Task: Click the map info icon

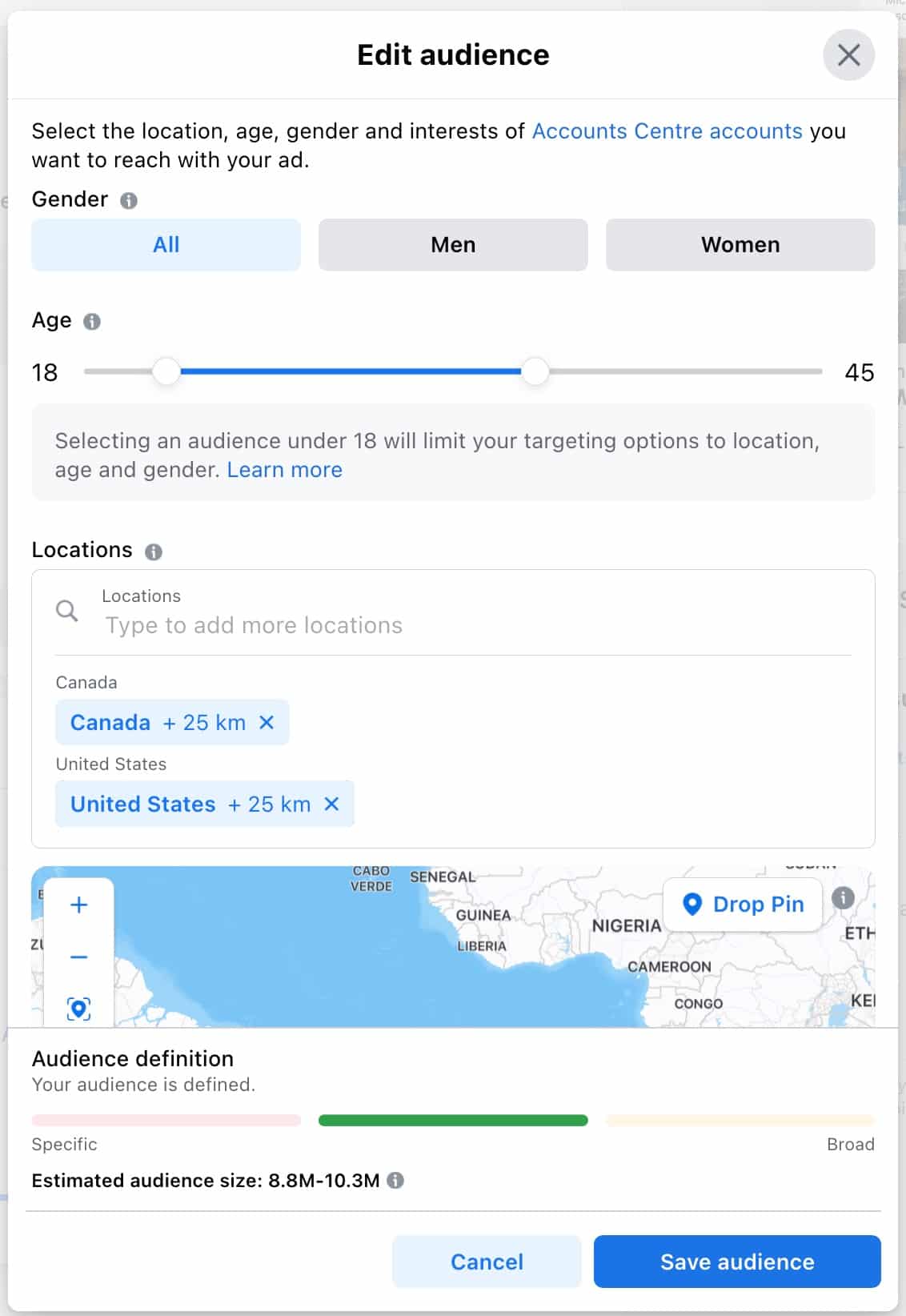Action: click(843, 898)
